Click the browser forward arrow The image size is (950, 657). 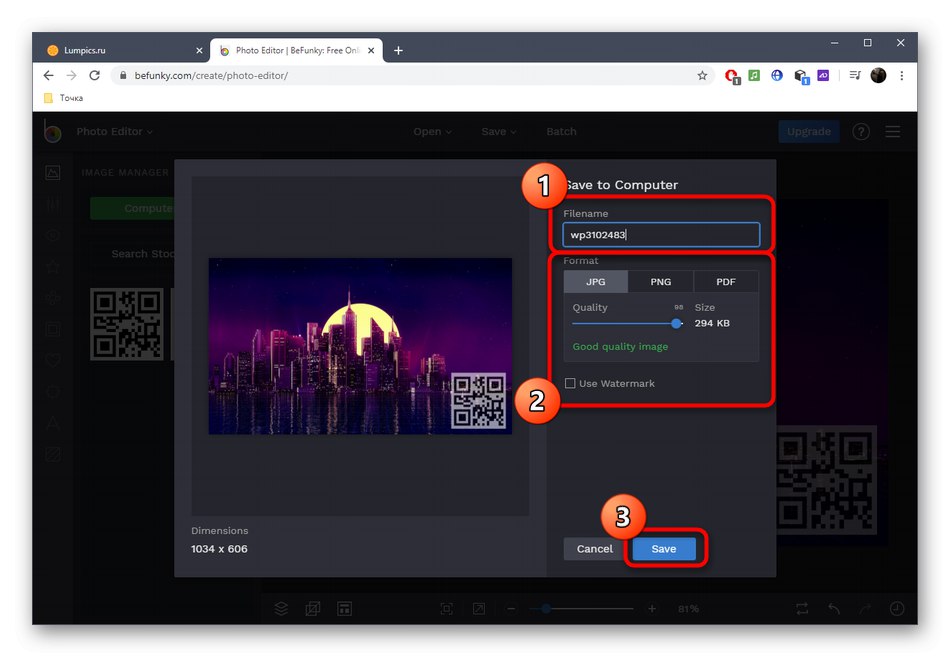(x=71, y=75)
